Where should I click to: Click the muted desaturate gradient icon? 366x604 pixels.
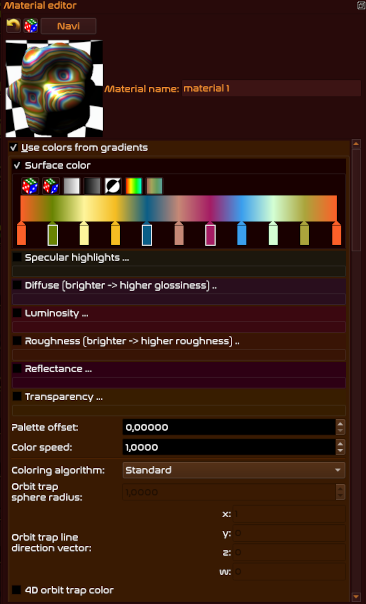tap(155, 186)
